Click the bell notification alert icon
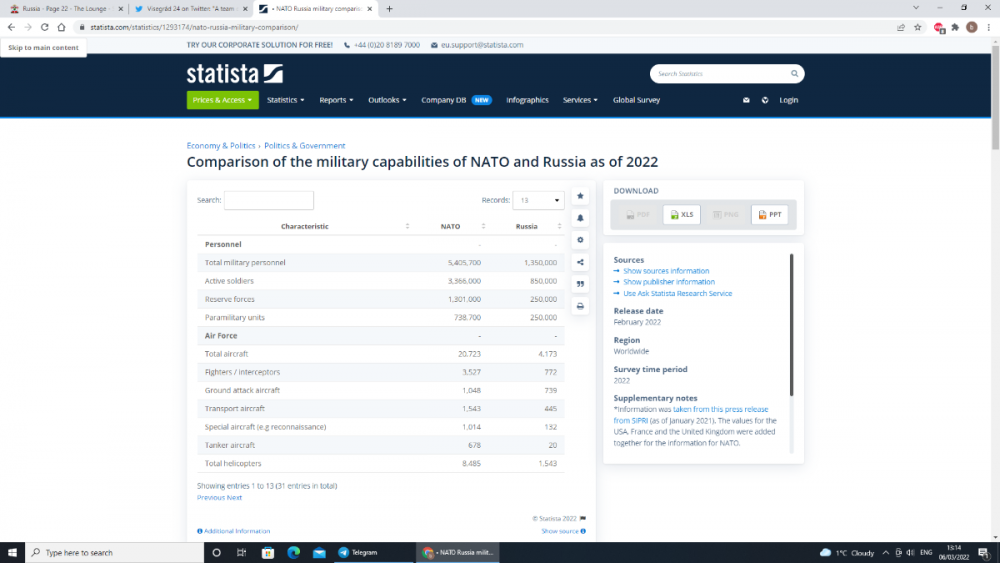 [580, 218]
